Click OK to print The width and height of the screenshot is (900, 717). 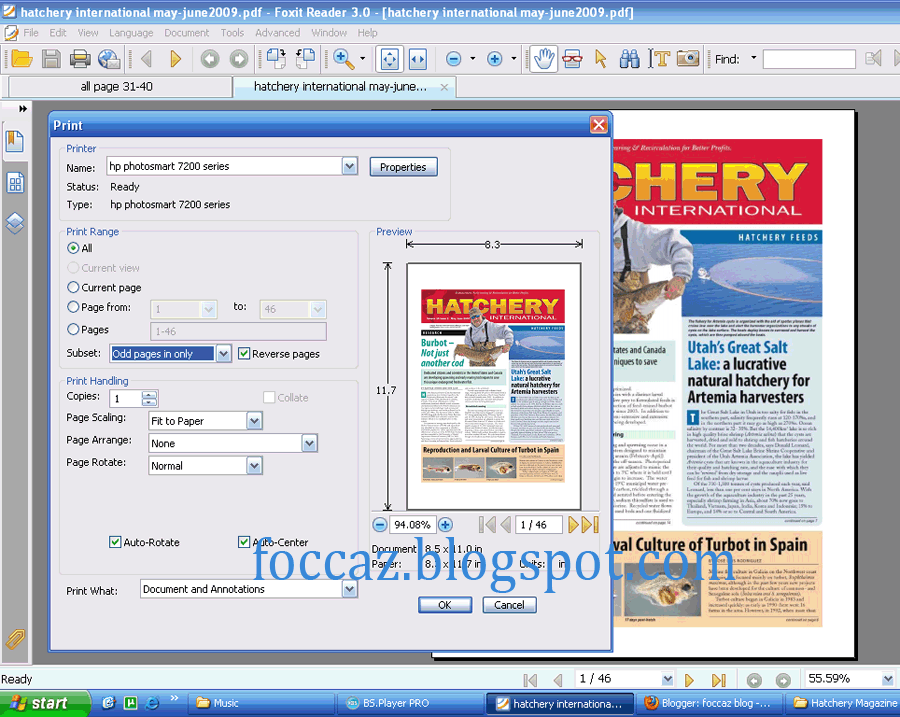point(445,605)
